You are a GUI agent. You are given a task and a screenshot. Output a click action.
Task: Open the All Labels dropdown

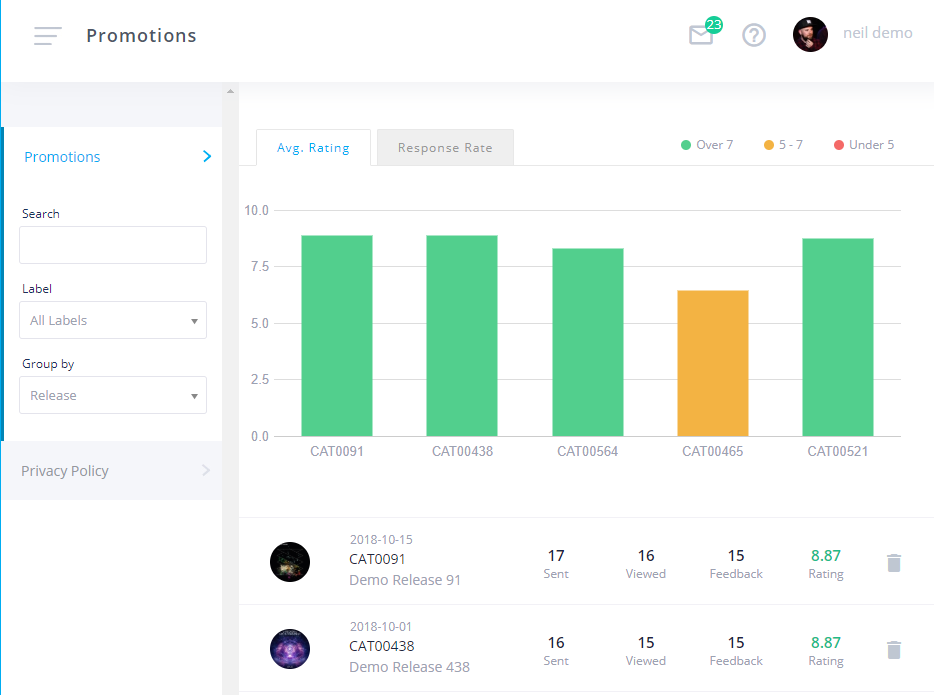point(113,320)
